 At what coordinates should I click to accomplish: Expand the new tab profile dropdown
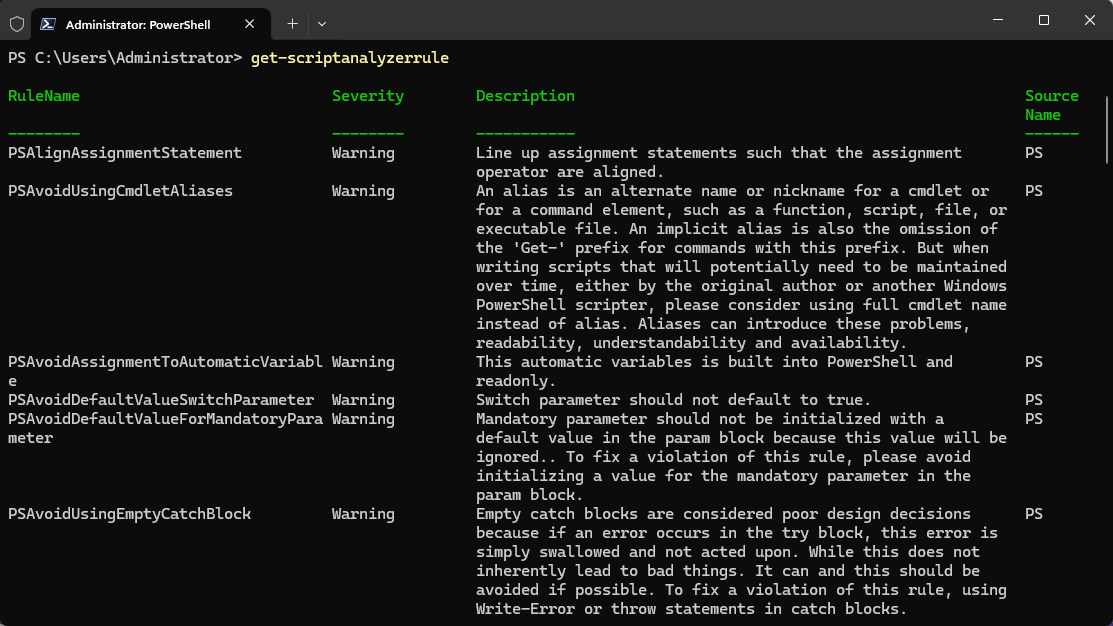pyautogui.click(x=322, y=23)
